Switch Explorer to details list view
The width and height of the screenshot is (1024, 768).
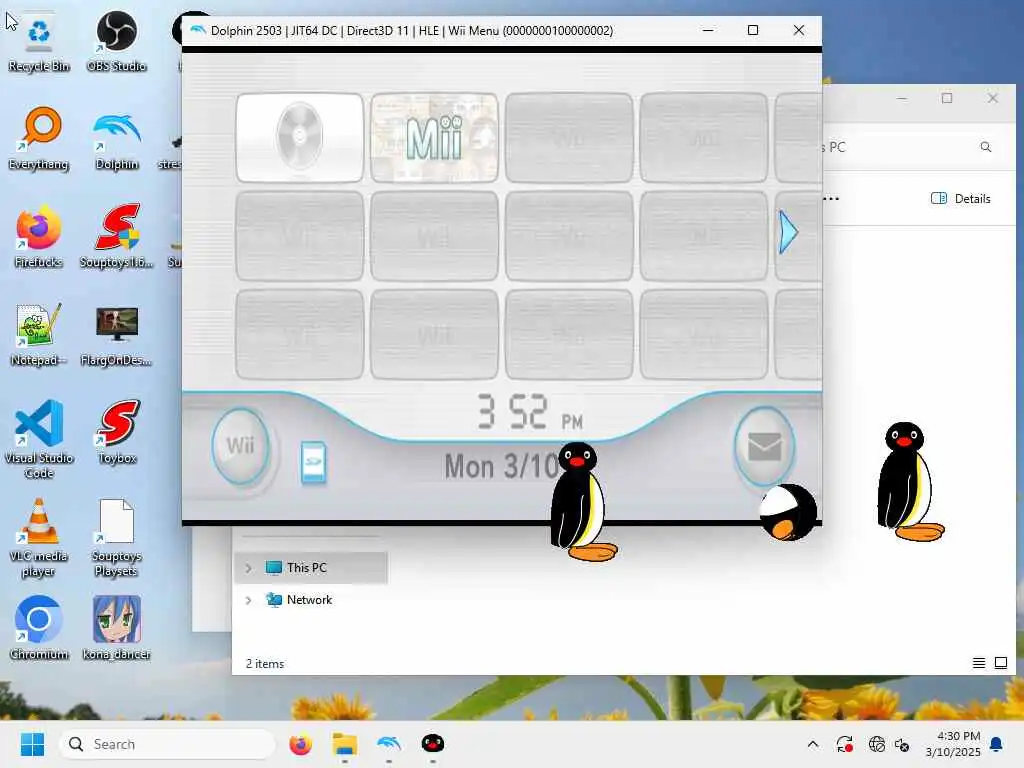(978, 664)
